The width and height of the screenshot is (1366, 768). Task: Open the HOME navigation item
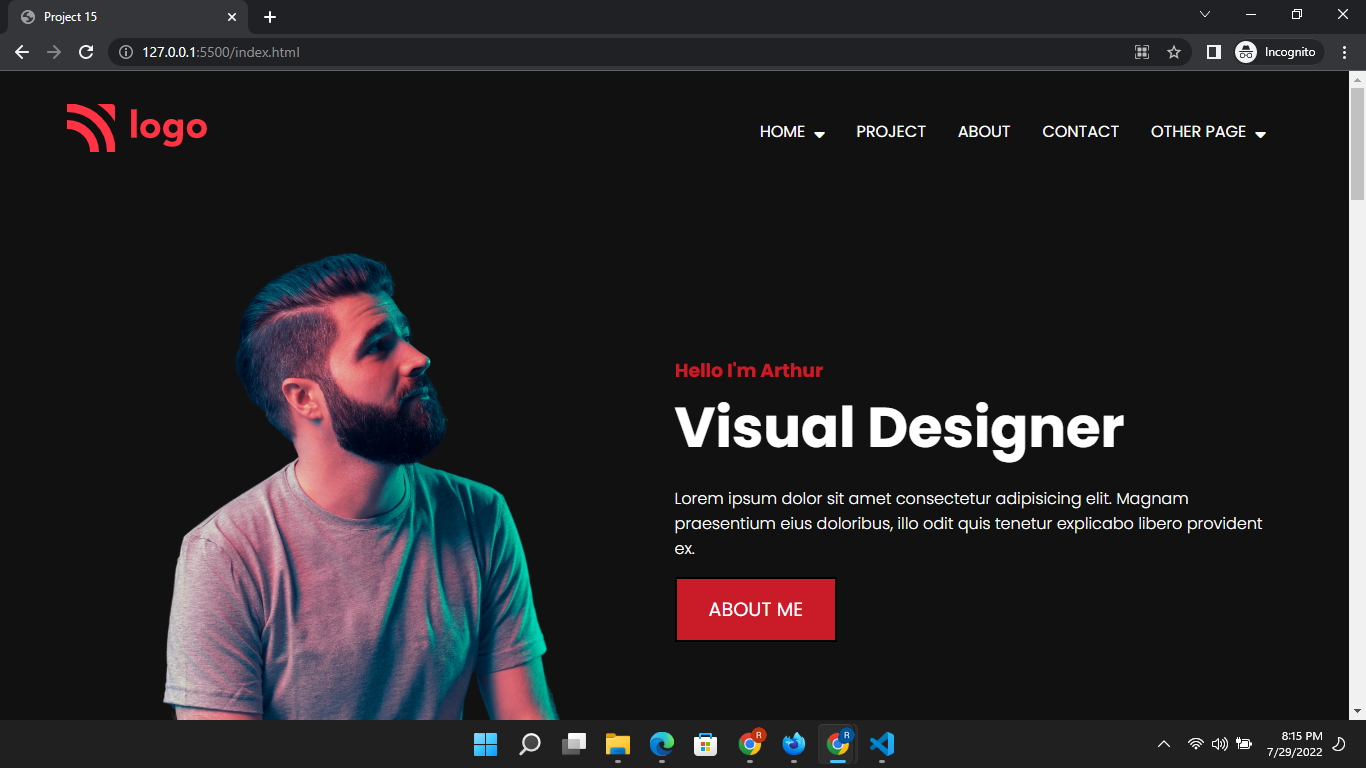[782, 132]
